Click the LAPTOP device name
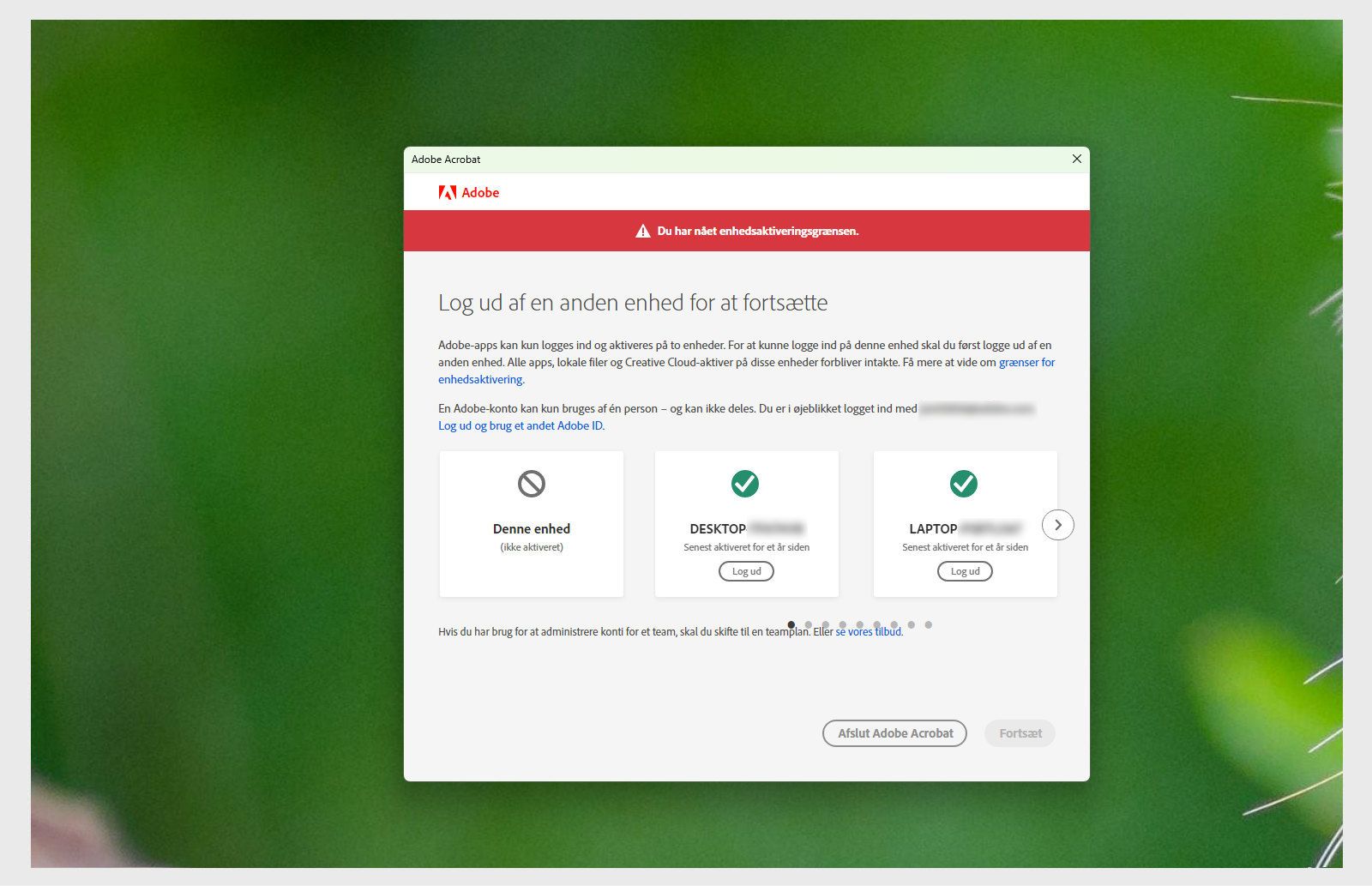 965,529
